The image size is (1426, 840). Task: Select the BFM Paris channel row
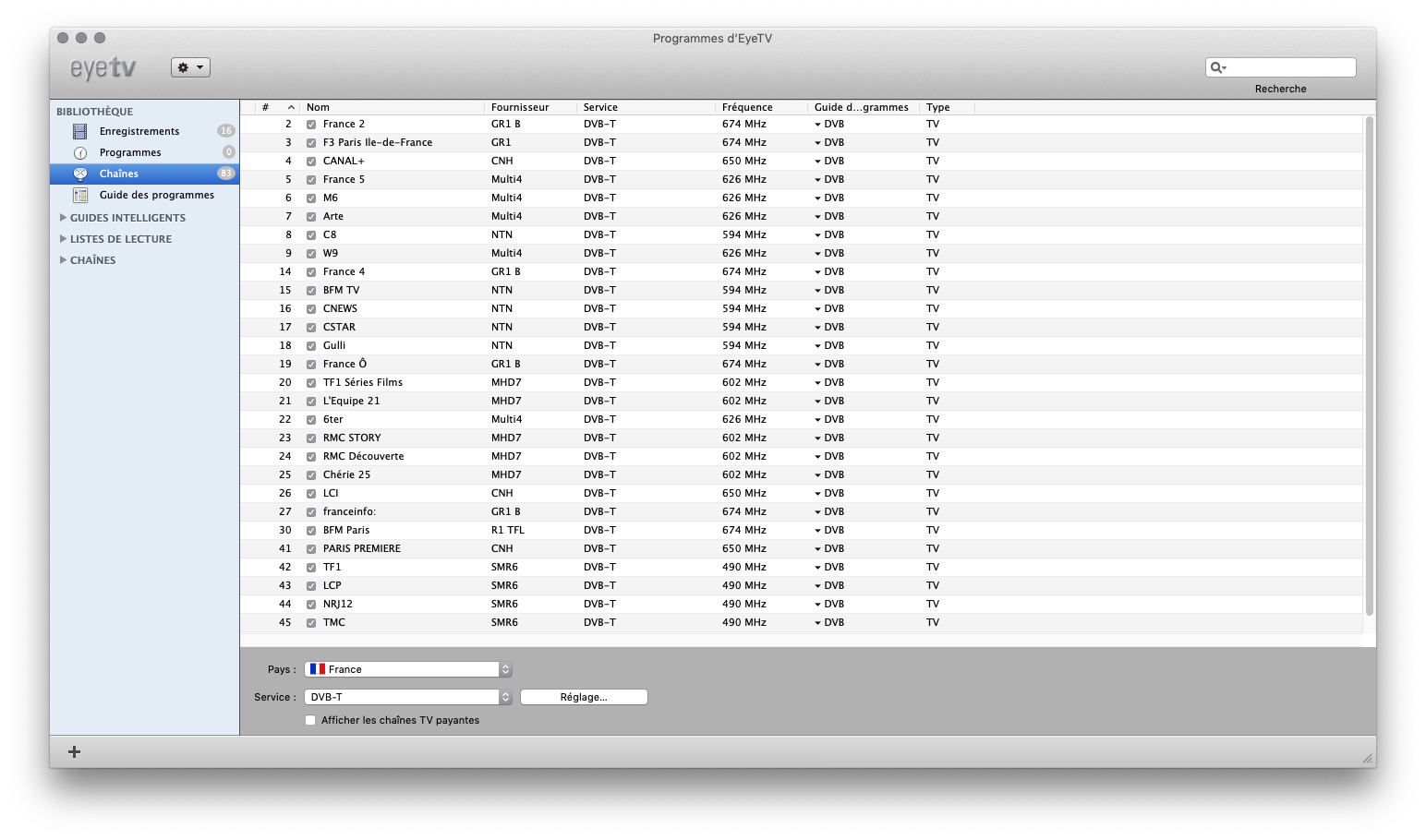tap(802, 530)
